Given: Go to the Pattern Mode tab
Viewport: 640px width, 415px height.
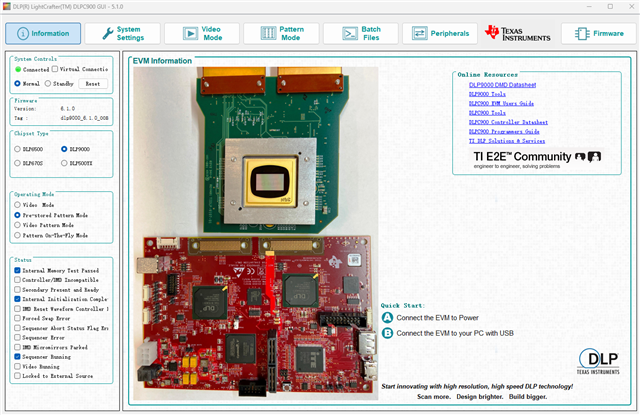Looking at the screenshot, I should click(281, 33).
